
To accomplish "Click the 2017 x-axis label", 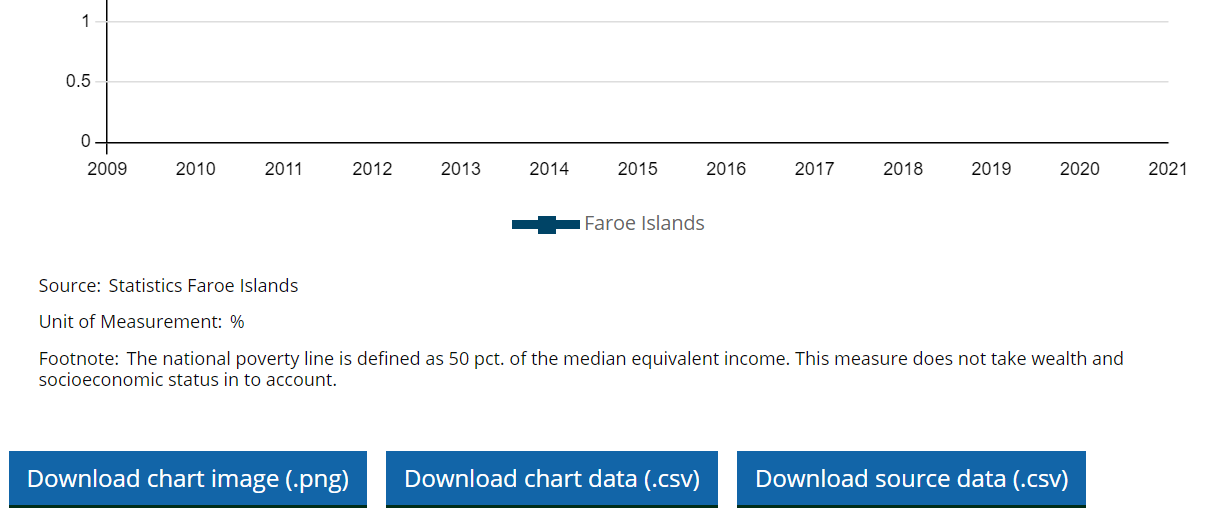I will [814, 169].
